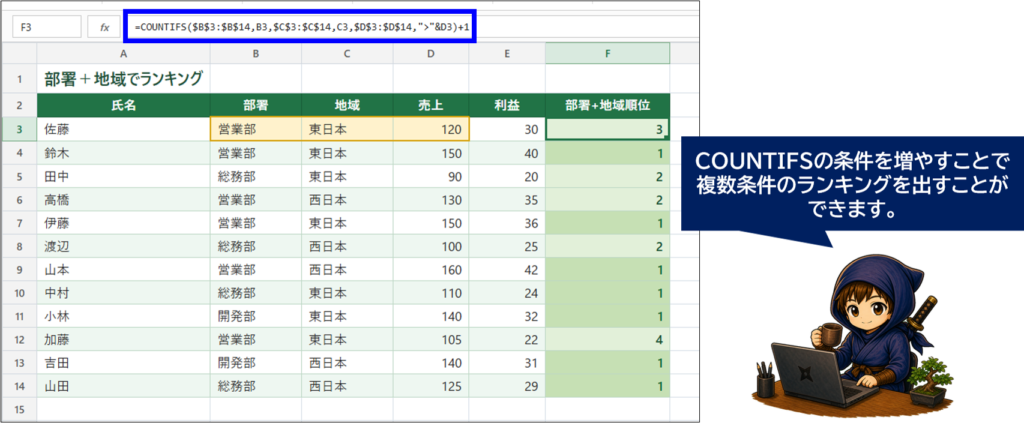Select name cell 高橋
The width and height of the screenshot is (1024, 423).
click(123, 200)
